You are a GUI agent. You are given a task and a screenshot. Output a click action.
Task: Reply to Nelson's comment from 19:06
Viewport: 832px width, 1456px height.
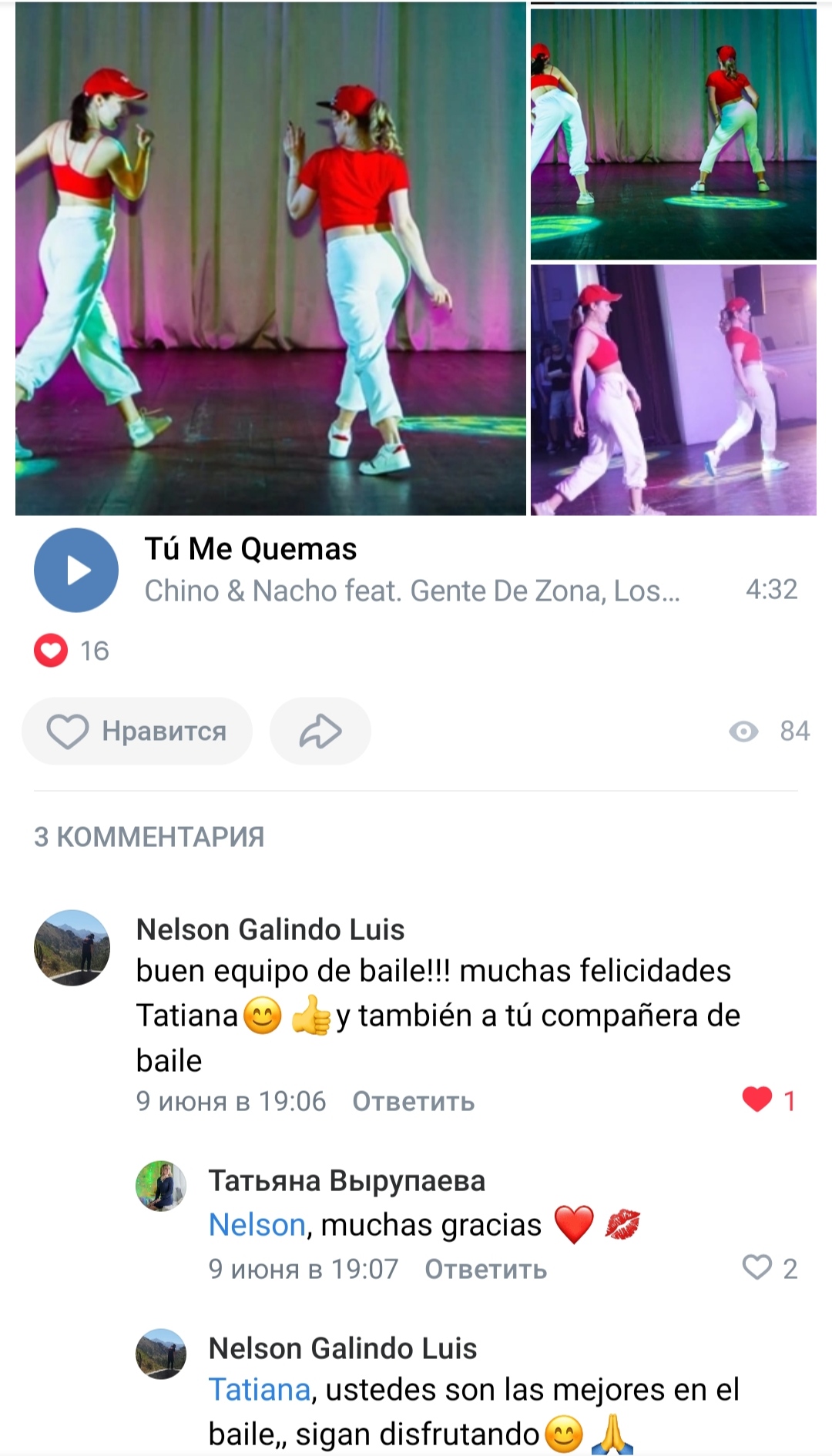(x=413, y=1101)
